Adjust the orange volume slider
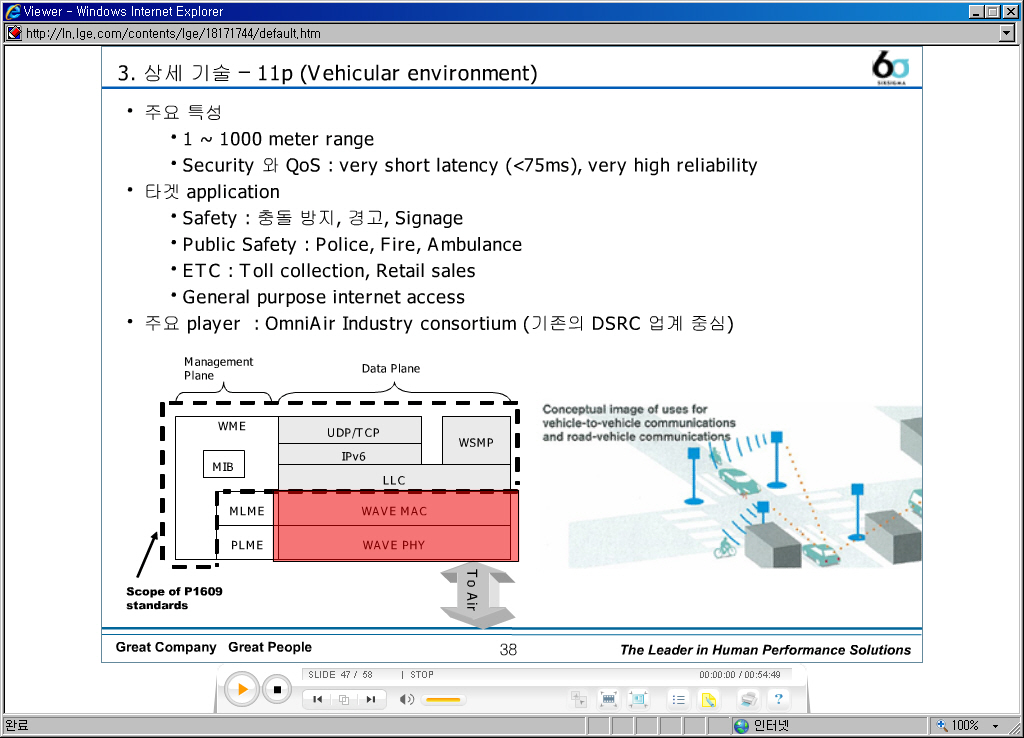1024x738 pixels. coord(443,700)
